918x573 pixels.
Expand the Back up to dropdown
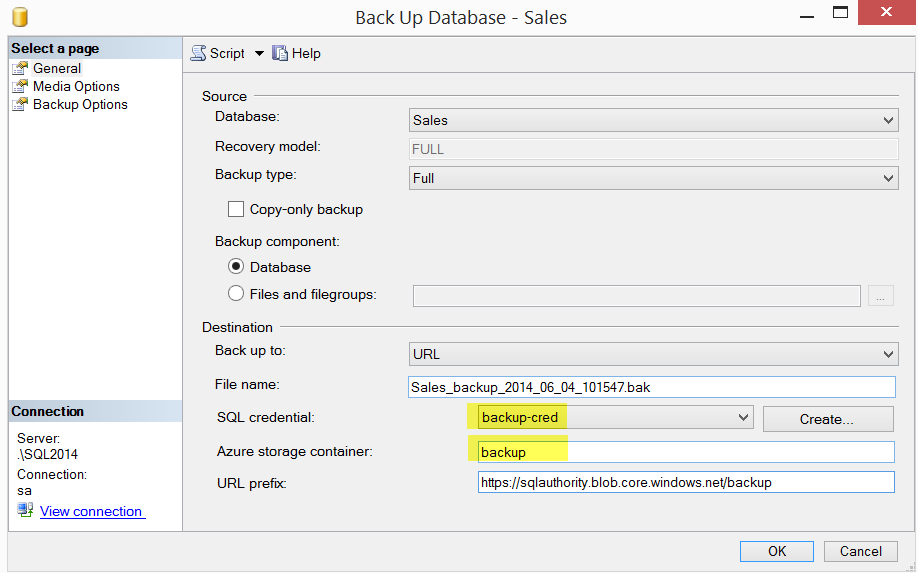(x=653, y=354)
